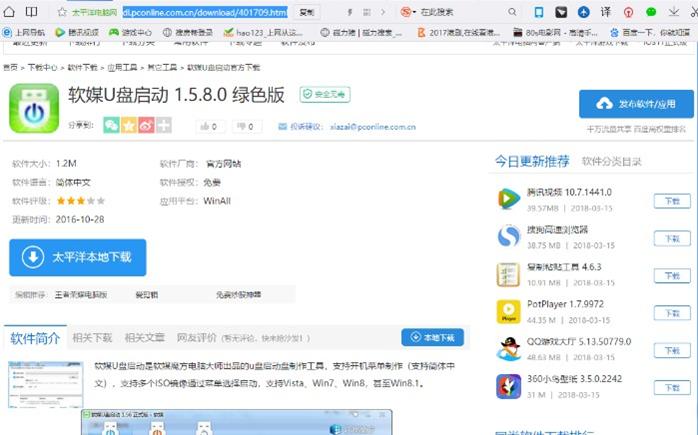
Task: Download QQ游戏大厅 5.13.50779.0
Action: tap(672, 351)
